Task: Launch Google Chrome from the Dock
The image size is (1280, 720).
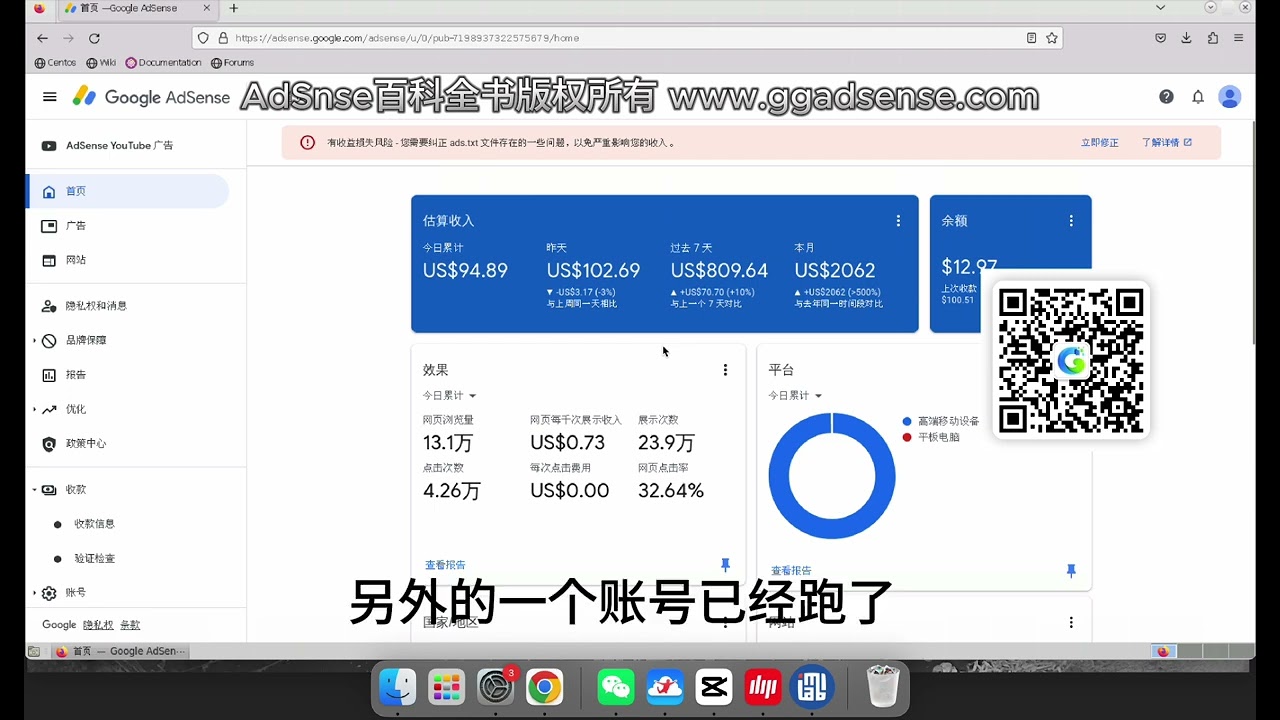Action: pyautogui.click(x=544, y=687)
